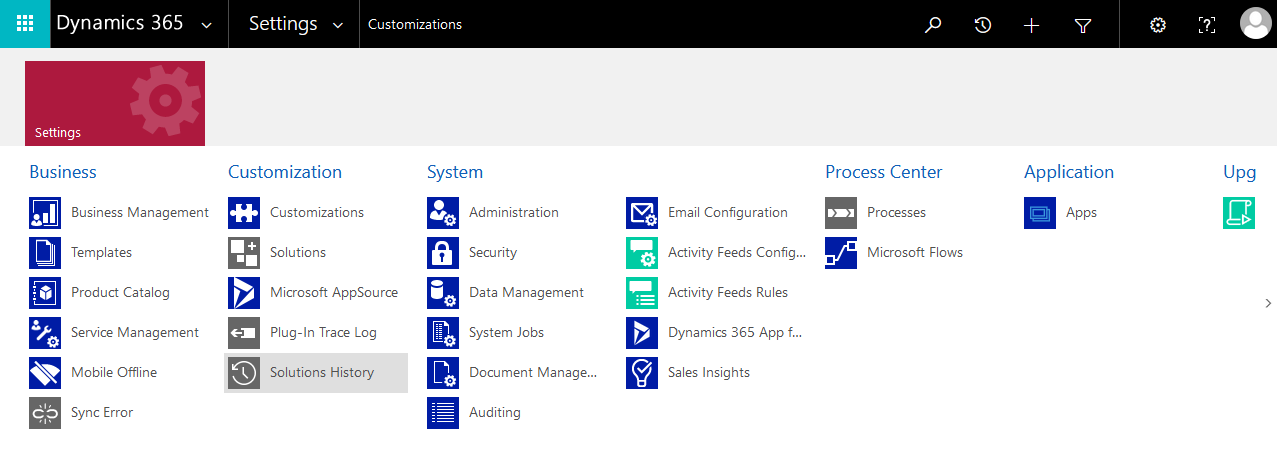Viewport: 1277px width, 454px height.
Task: Open Business Management menu entry
Action: (139, 213)
